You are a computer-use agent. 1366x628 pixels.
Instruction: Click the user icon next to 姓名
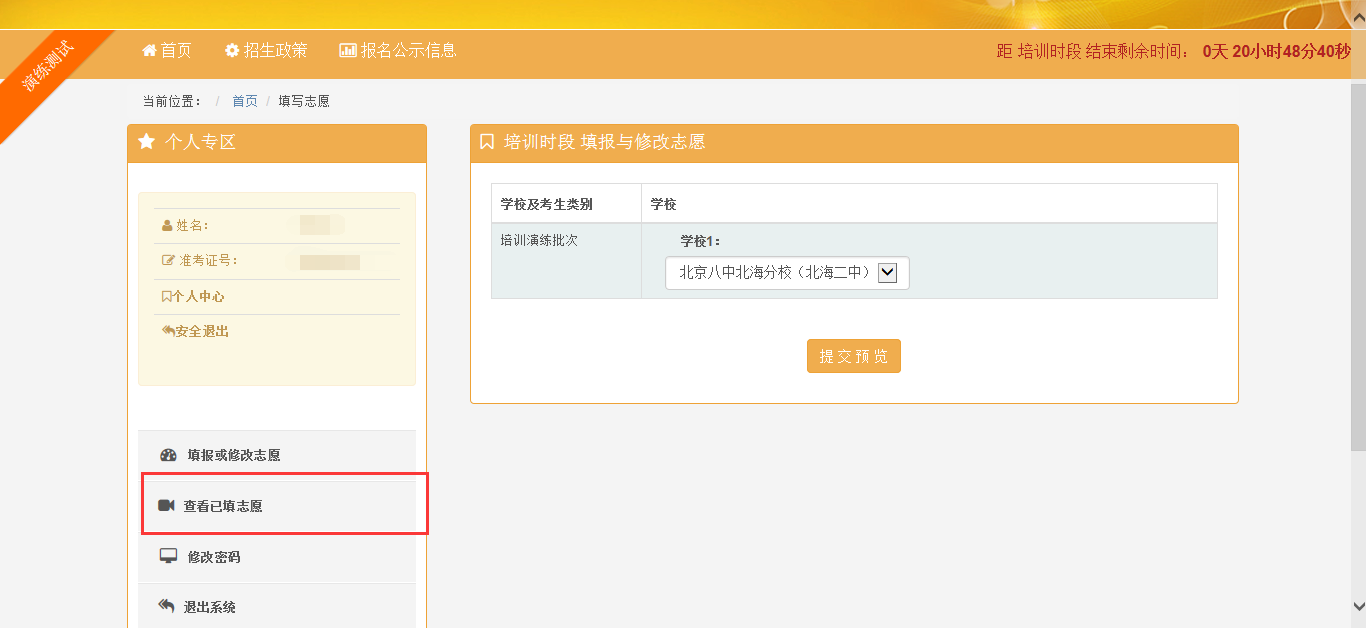[x=167, y=226]
